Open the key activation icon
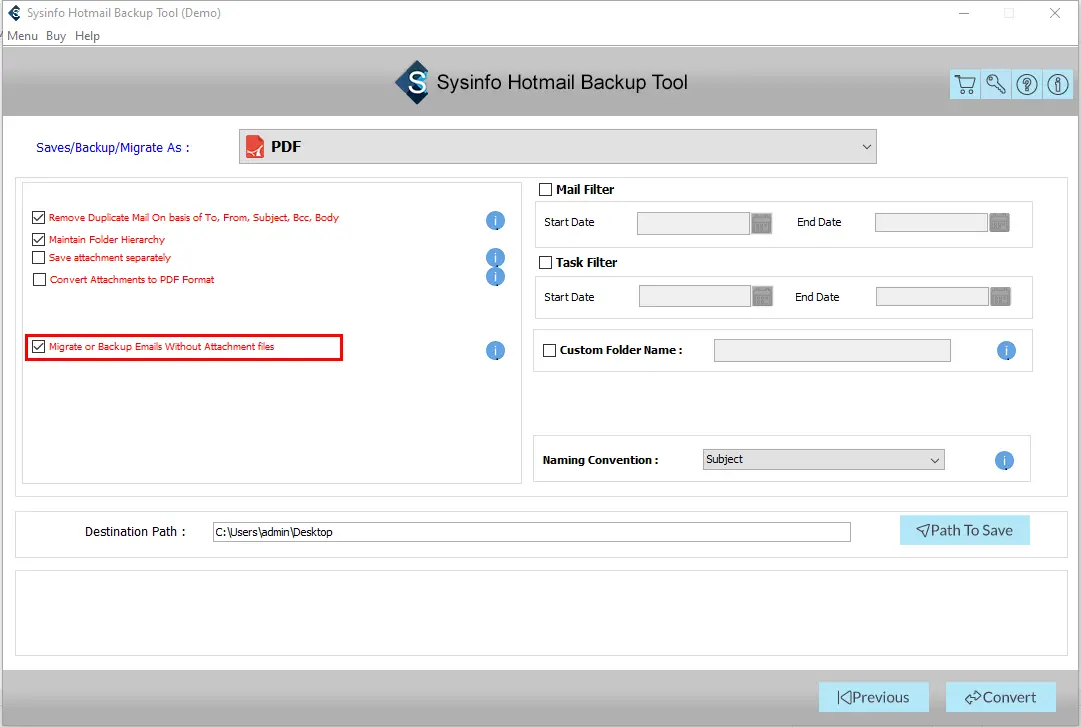Image resolution: width=1081 pixels, height=727 pixels. tap(996, 85)
